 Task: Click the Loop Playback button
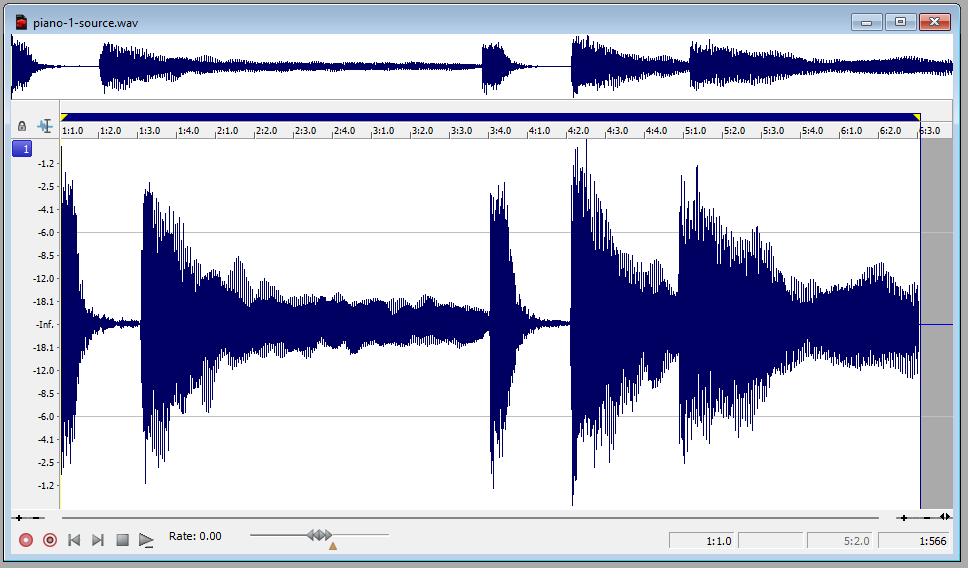point(49,540)
